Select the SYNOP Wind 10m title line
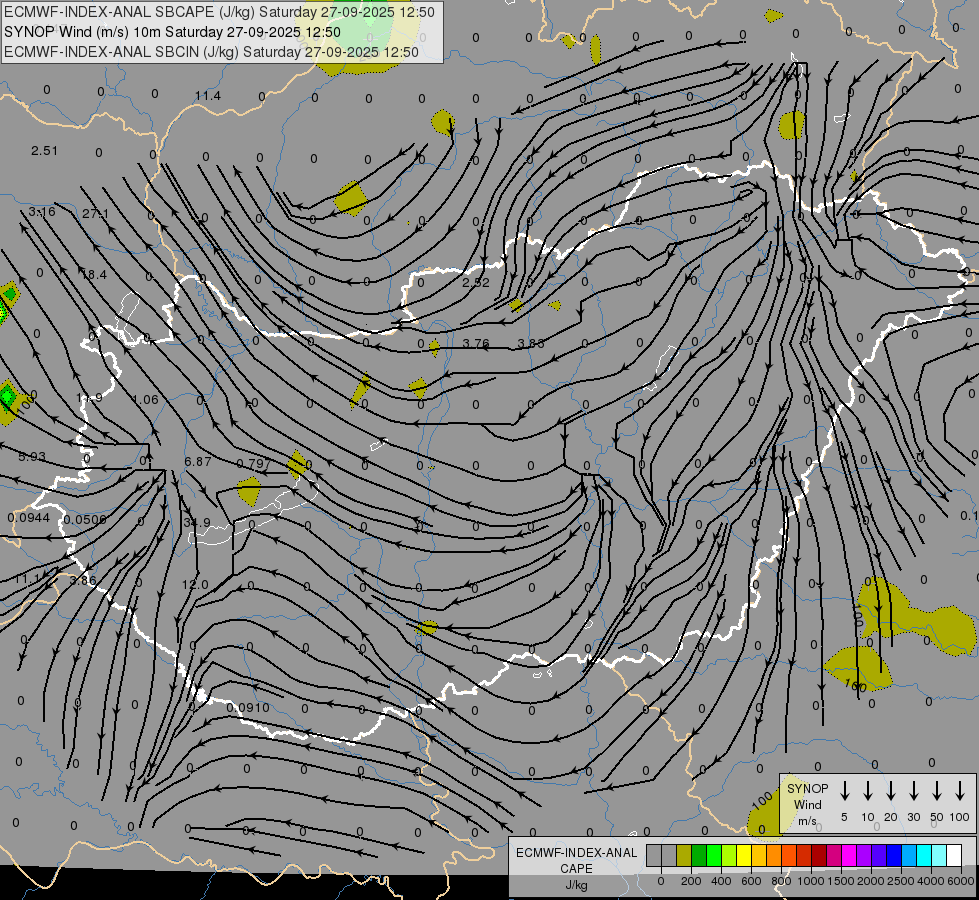 point(172,32)
